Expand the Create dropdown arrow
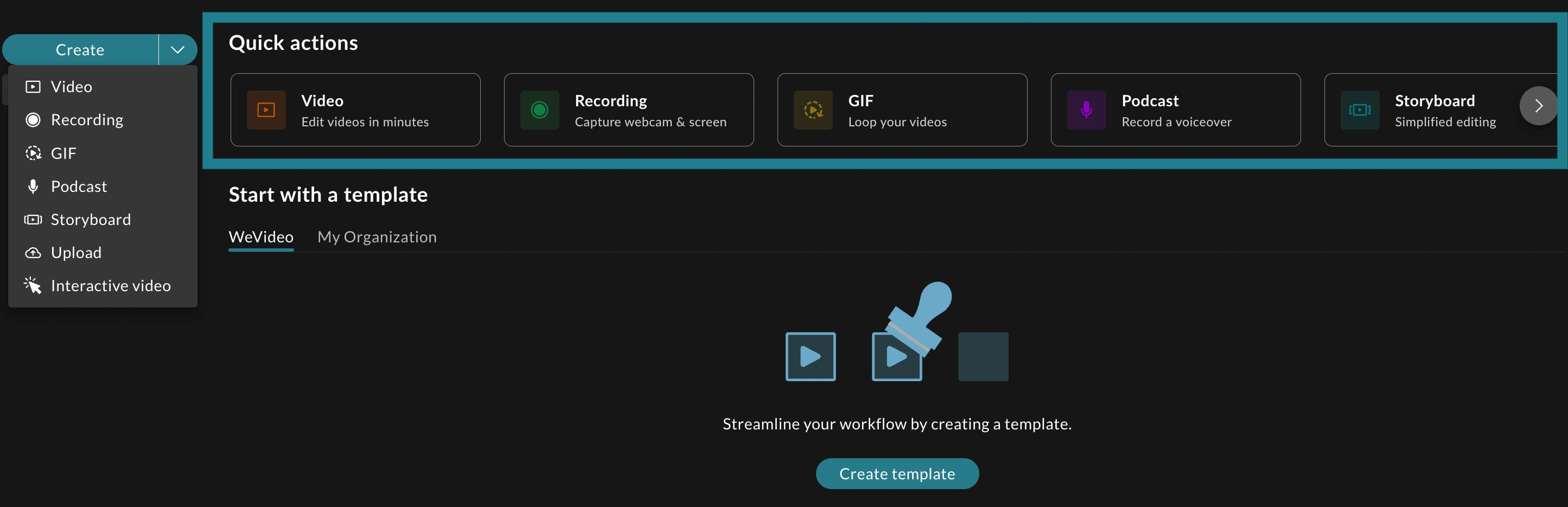 (x=178, y=50)
